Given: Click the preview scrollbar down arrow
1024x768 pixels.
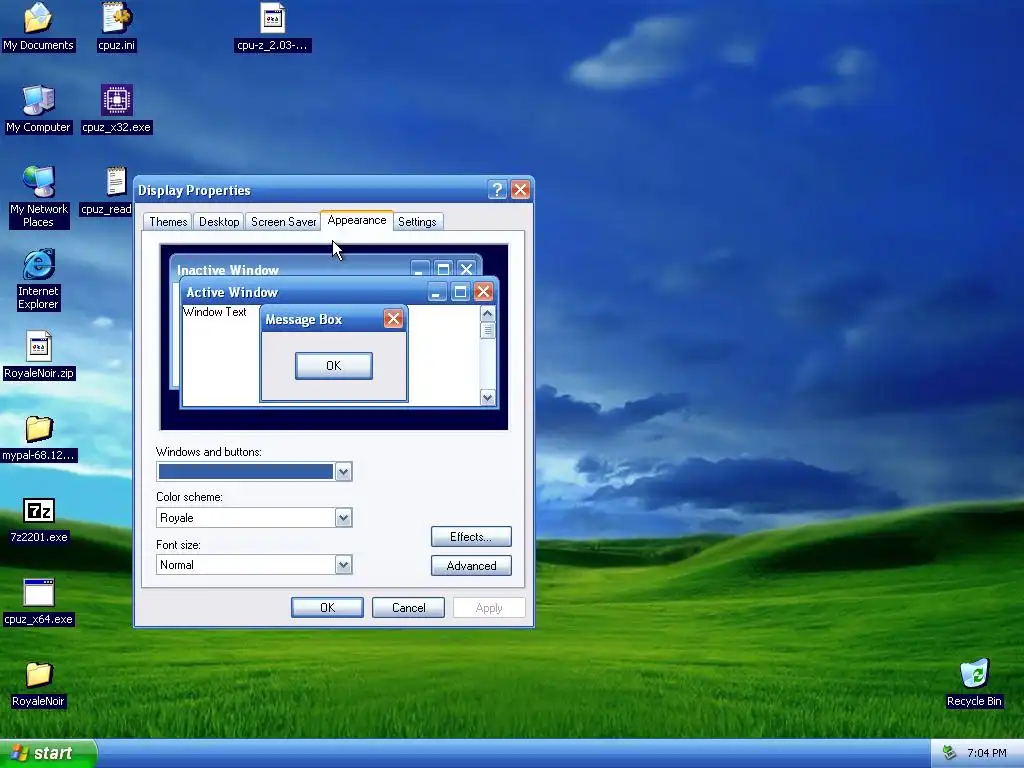Looking at the screenshot, I should pyautogui.click(x=487, y=397).
